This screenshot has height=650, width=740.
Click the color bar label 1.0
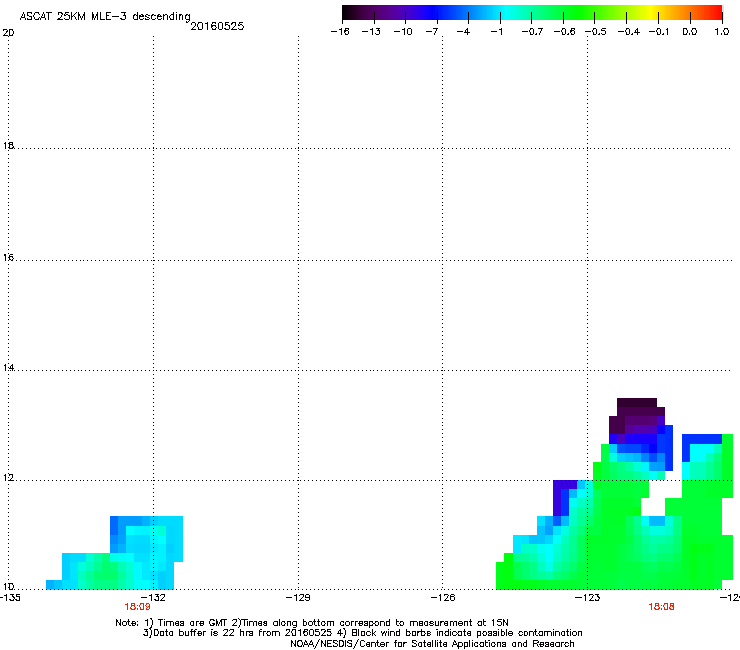[722, 32]
